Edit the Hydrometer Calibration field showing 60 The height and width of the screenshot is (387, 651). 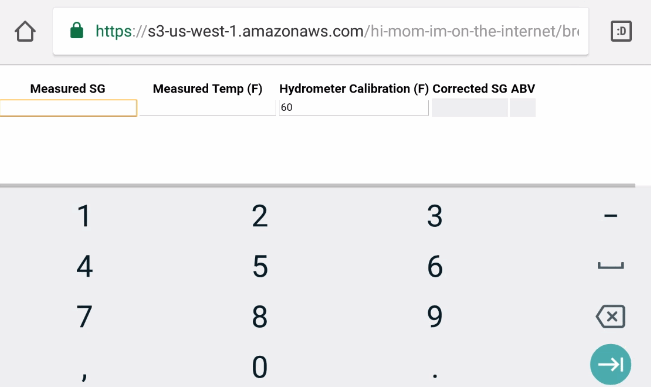point(354,108)
